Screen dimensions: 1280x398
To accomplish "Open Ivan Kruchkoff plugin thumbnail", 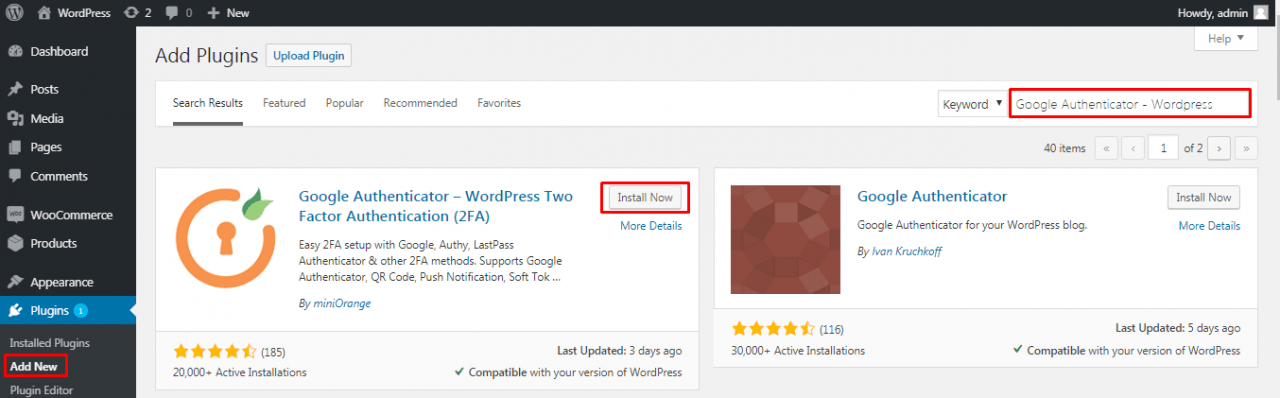I will [x=786, y=239].
